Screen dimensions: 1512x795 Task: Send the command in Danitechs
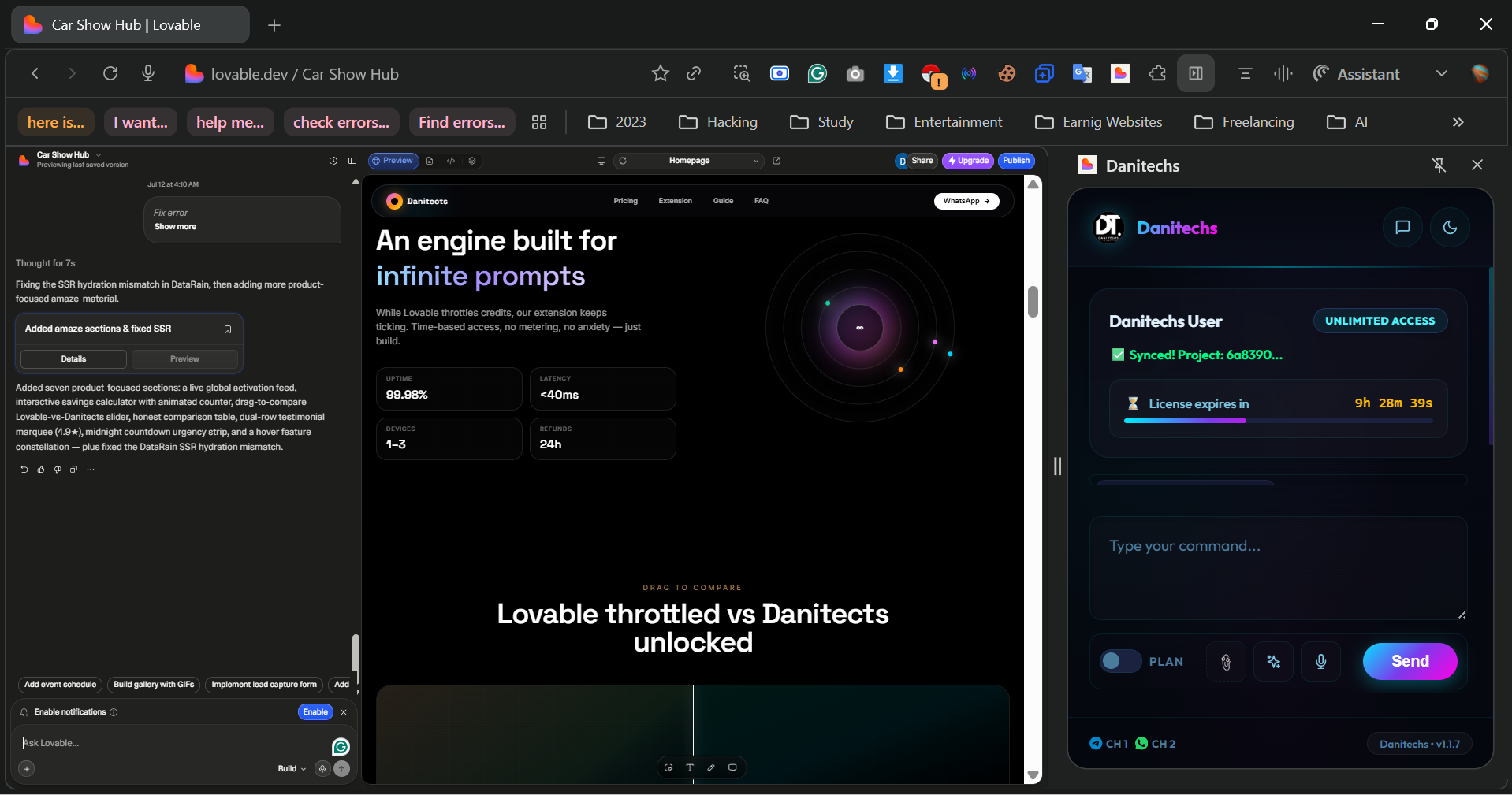[x=1410, y=661]
